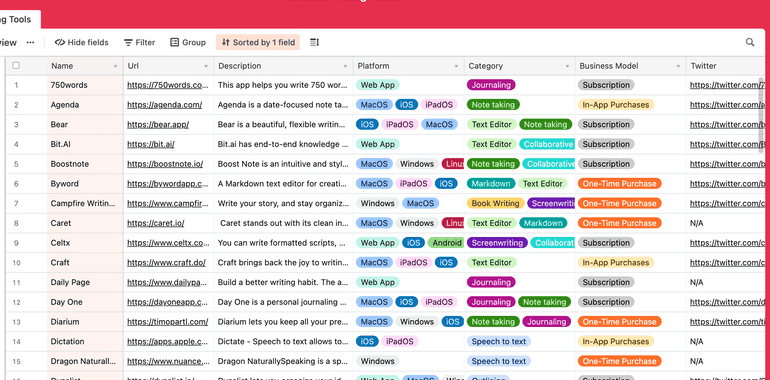Click the Twitter link in row 1
The height and width of the screenshot is (380, 770).
click(727, 85)
